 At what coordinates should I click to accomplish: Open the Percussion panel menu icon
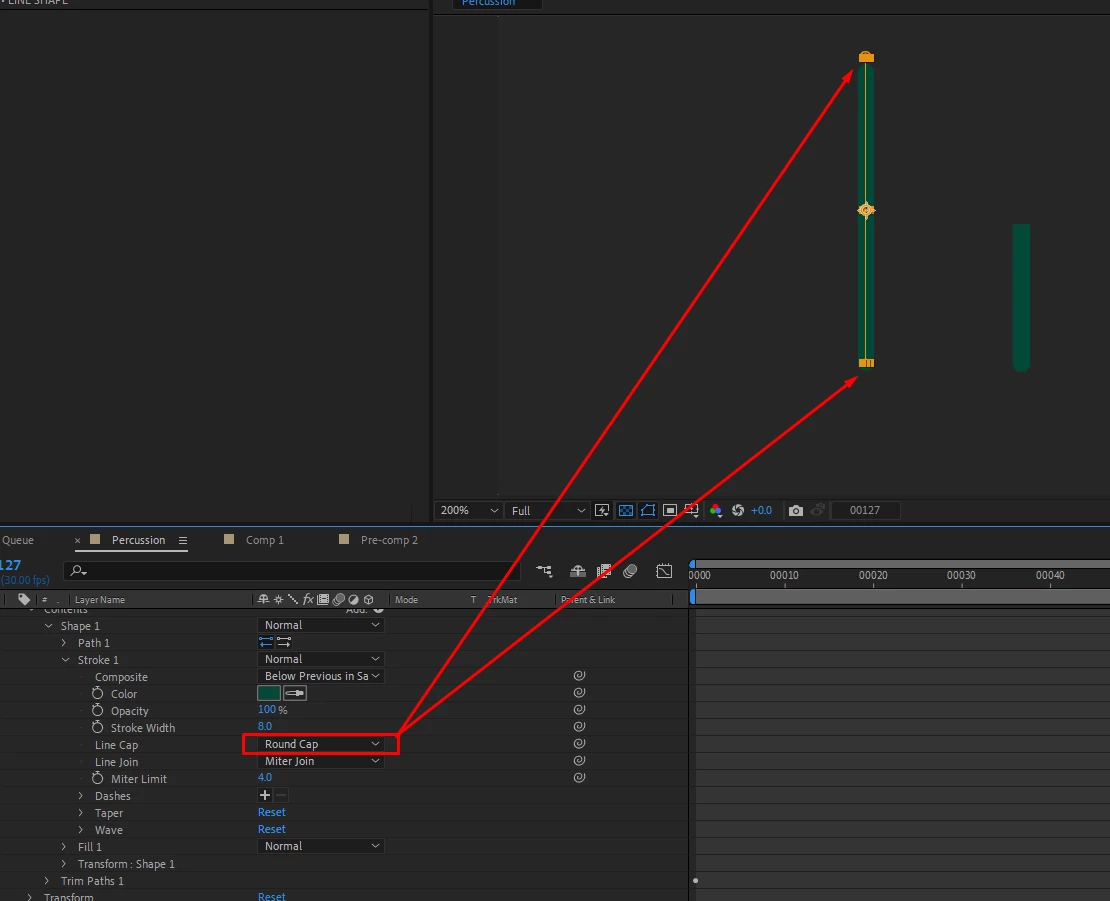(183, 540)
